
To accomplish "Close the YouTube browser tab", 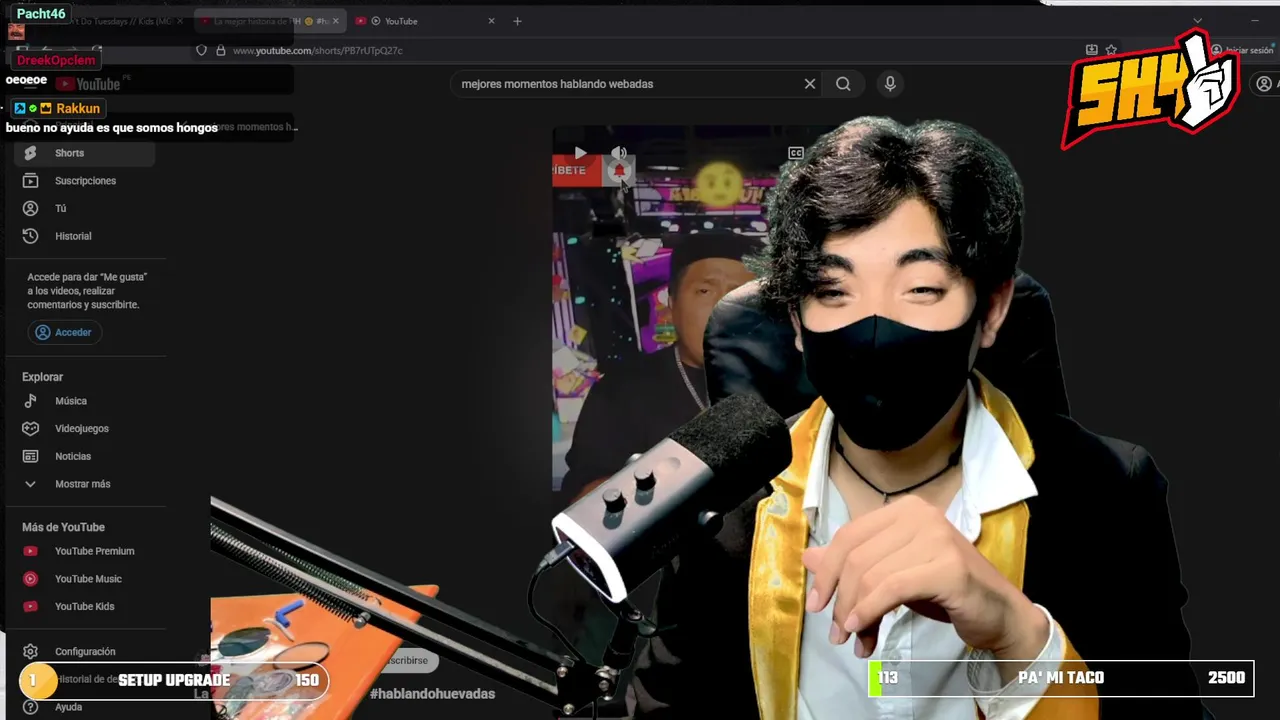I will pos(492,21).
